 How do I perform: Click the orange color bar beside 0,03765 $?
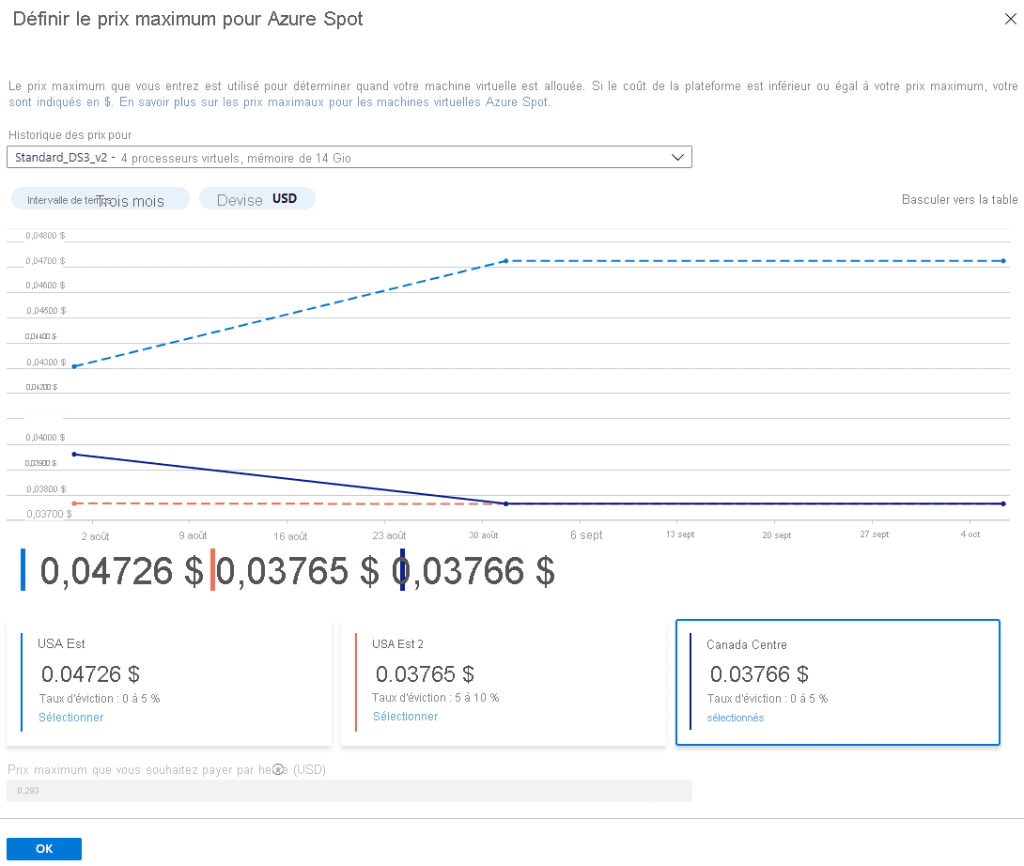pos(212,570)
